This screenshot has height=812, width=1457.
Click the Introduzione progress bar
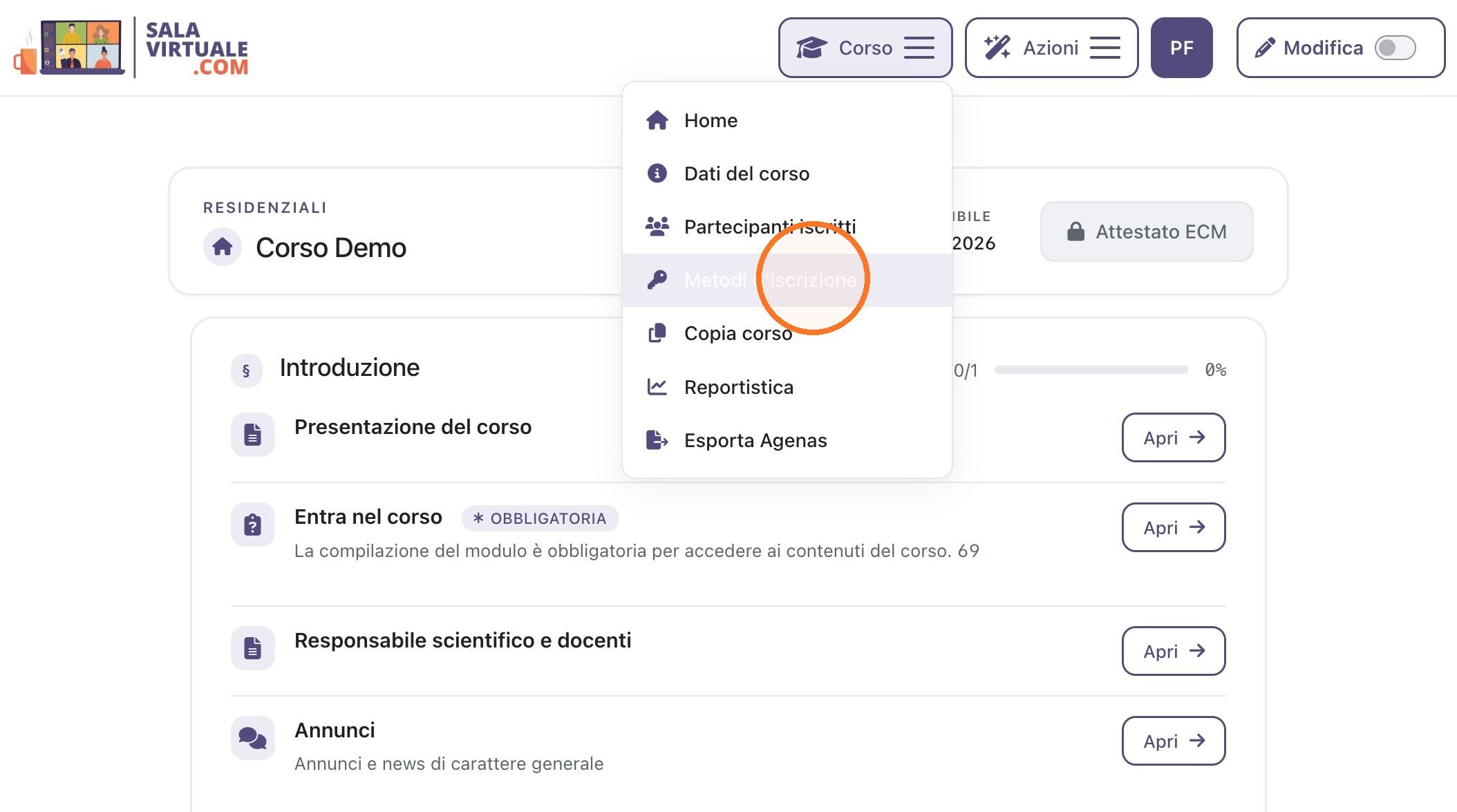pos(1091,370)
